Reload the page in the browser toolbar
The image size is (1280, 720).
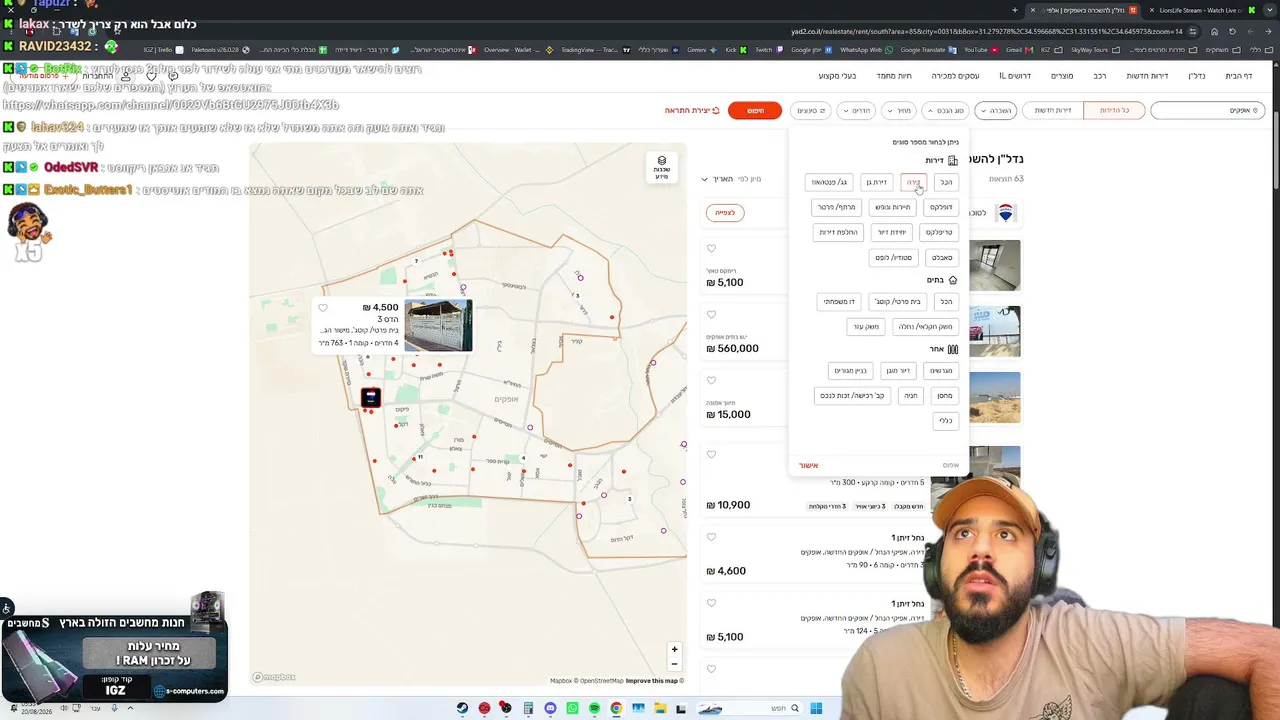tap(1232, 31)
